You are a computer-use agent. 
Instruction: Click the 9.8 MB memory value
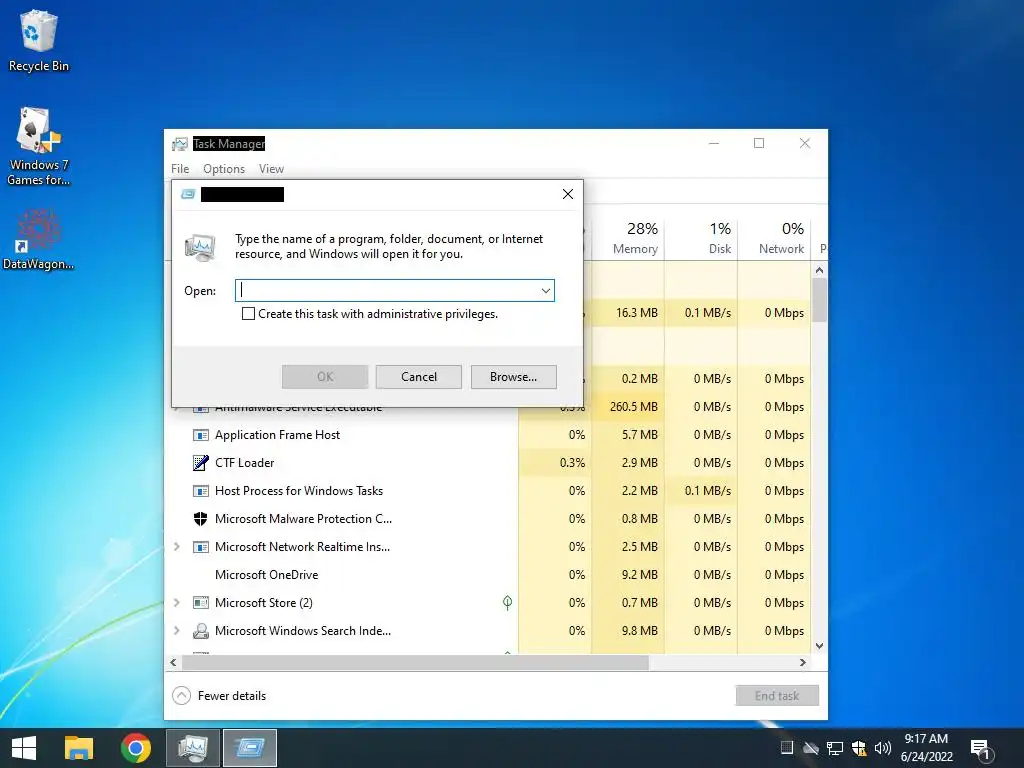coord(639,631)
